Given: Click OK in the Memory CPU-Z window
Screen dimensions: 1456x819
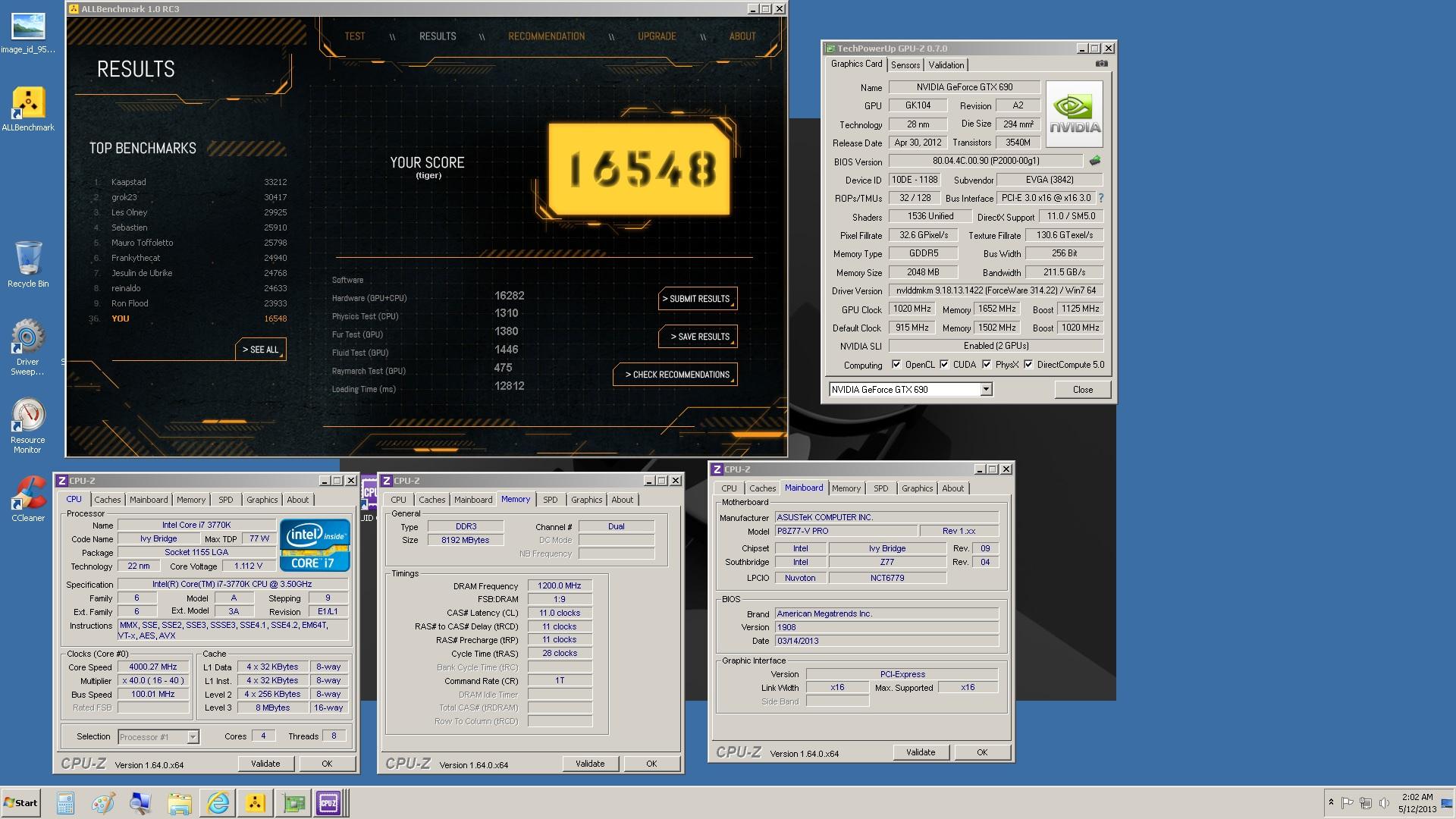Looking at the screenshot, I should point(651,764).
